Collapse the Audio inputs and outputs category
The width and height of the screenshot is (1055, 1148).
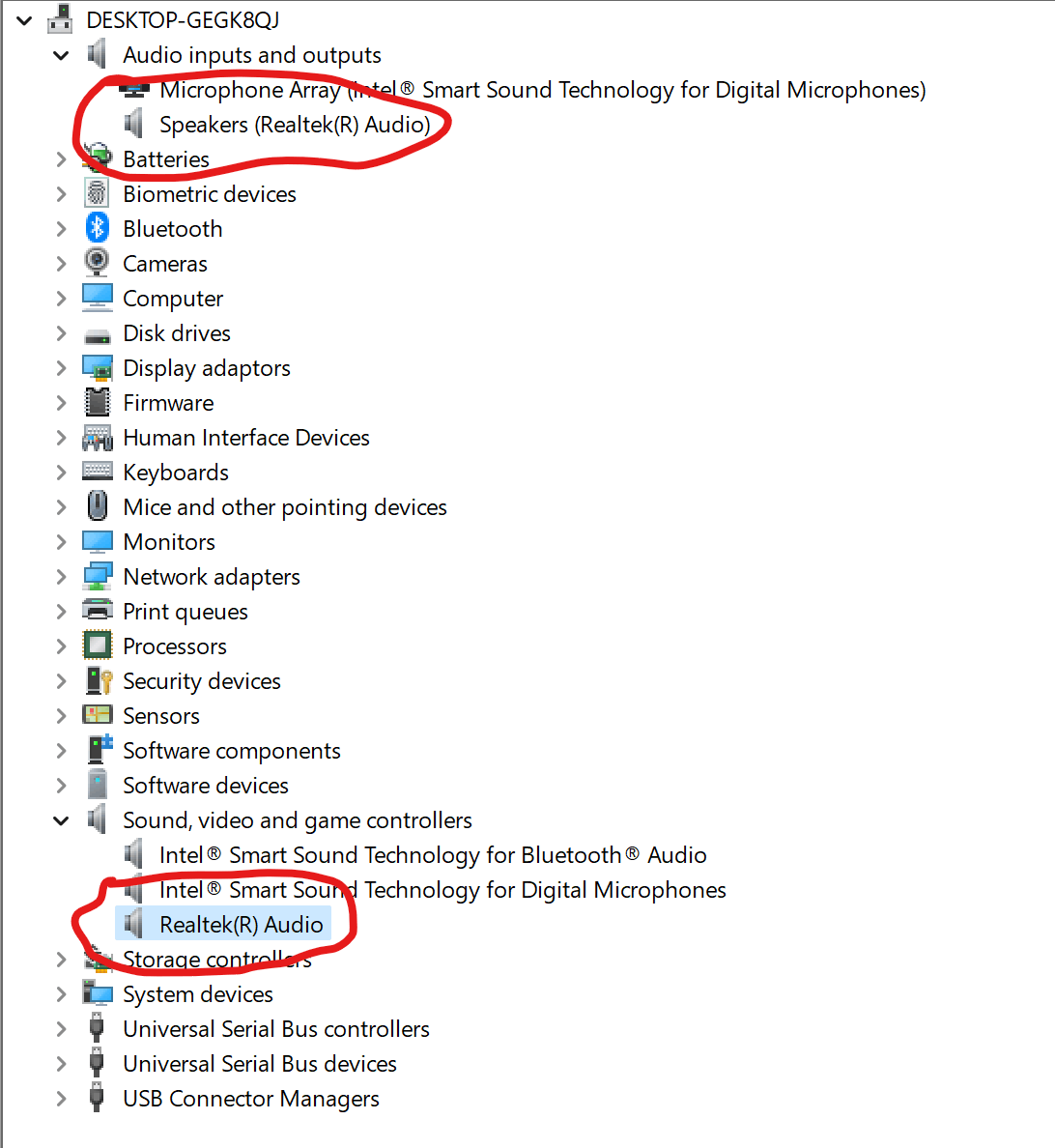pyautogui.click(x=60, y=55)
